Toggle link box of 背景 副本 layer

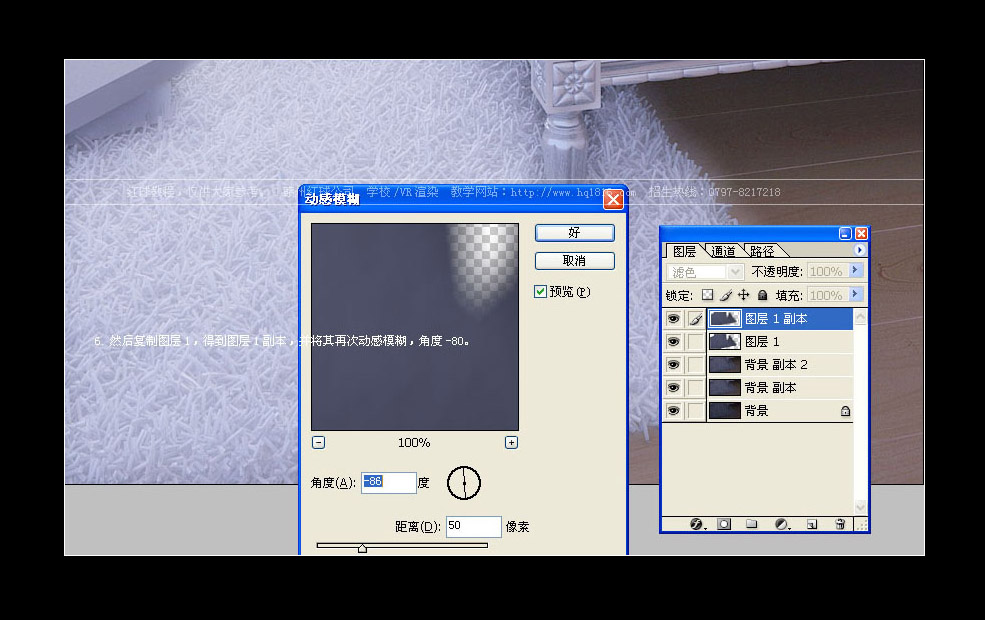pos(695,388)
